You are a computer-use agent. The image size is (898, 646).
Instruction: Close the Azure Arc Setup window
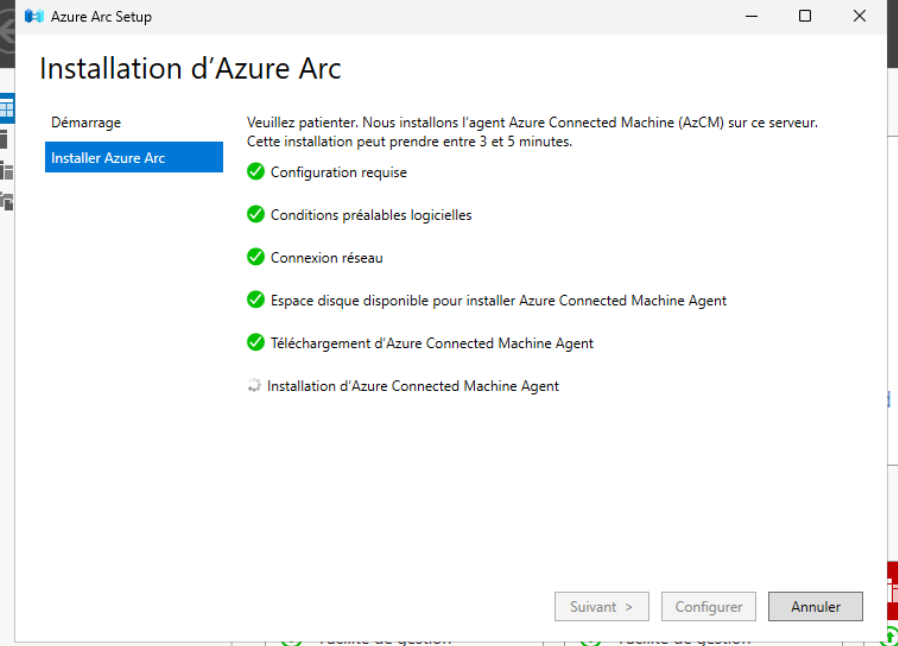point(859,17)
